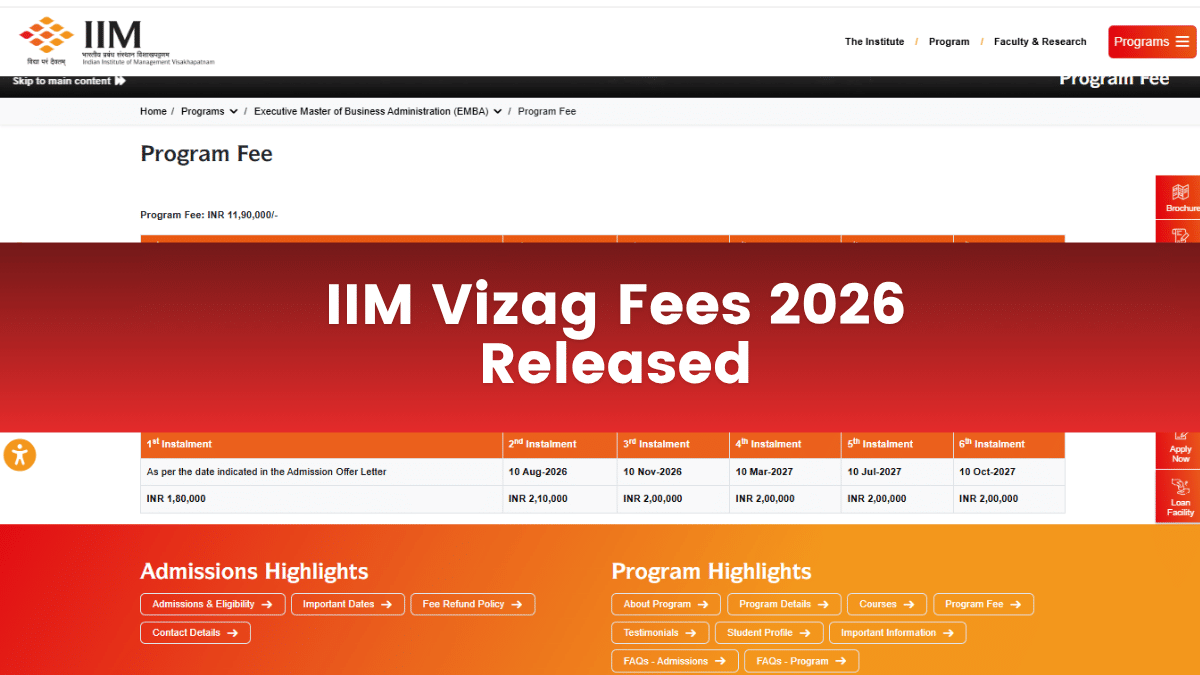Click the Home breadcrumb link
The width and height of the screenshot is (1200, 675).
coord(153,111)
